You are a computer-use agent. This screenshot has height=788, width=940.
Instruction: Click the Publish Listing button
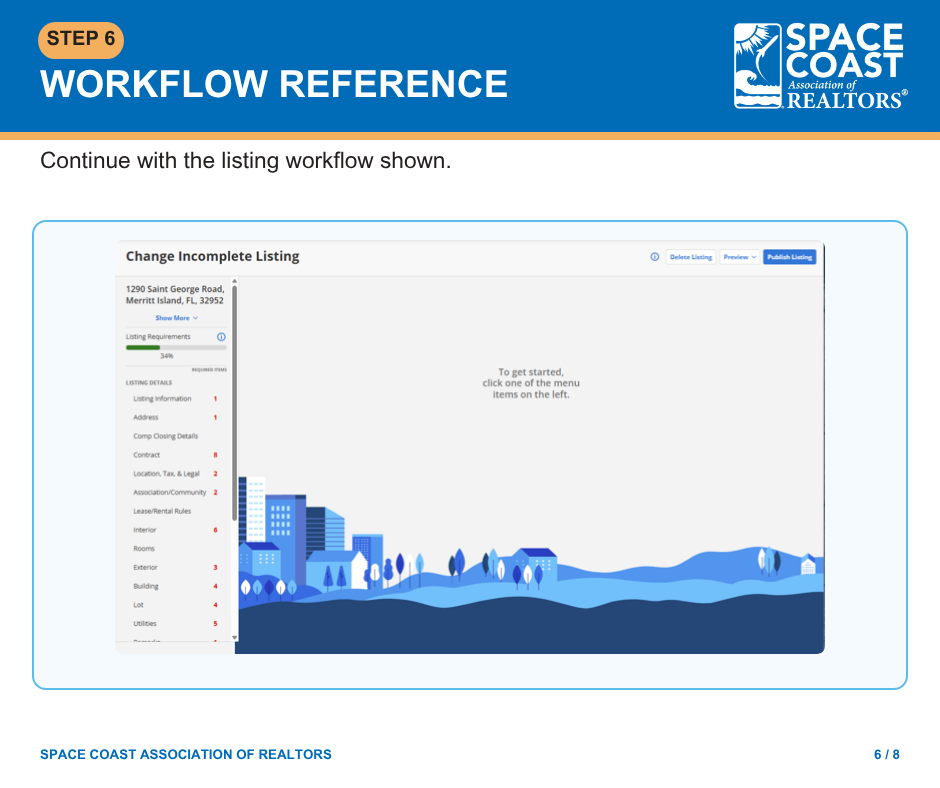click(x=790, y=257)
